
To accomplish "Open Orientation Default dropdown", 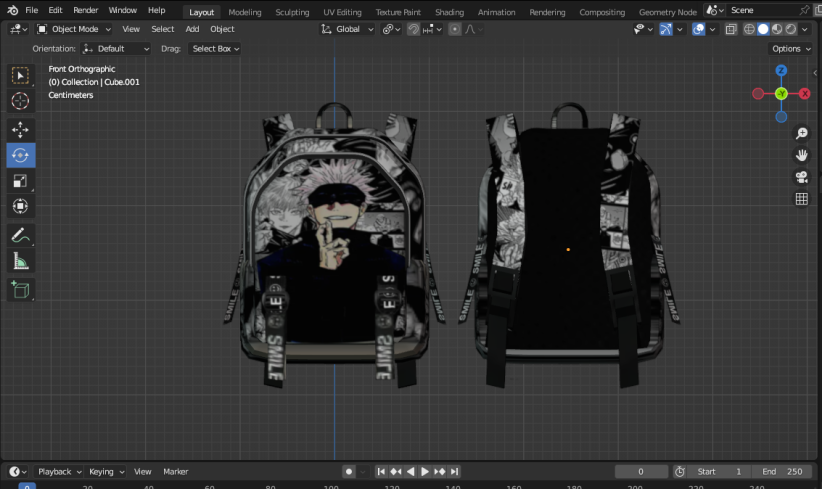I will (x=116, y=49).
